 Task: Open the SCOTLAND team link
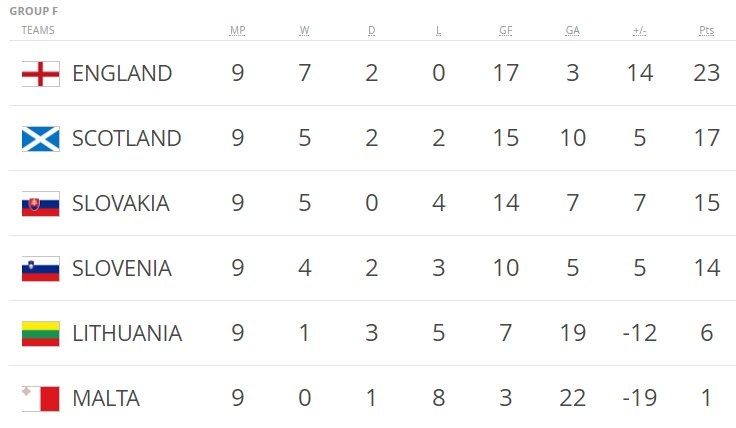point(127,138)
